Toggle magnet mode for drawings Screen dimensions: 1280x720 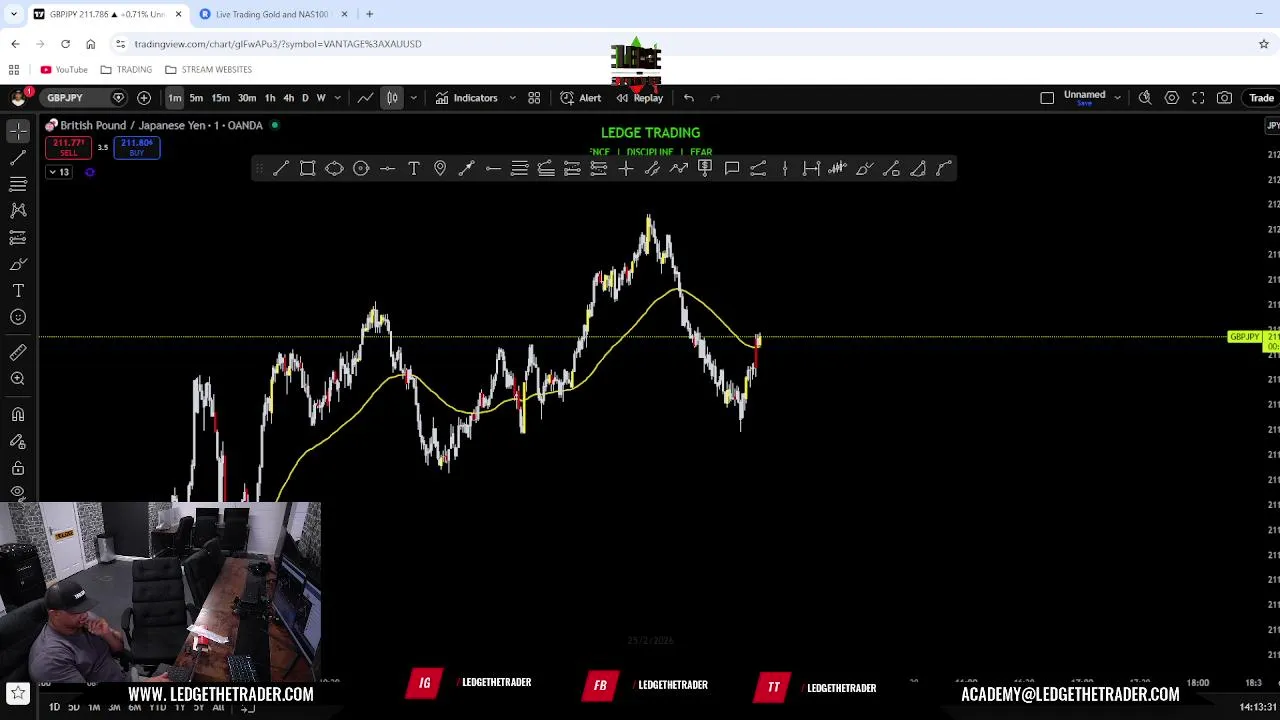point(18,414)
